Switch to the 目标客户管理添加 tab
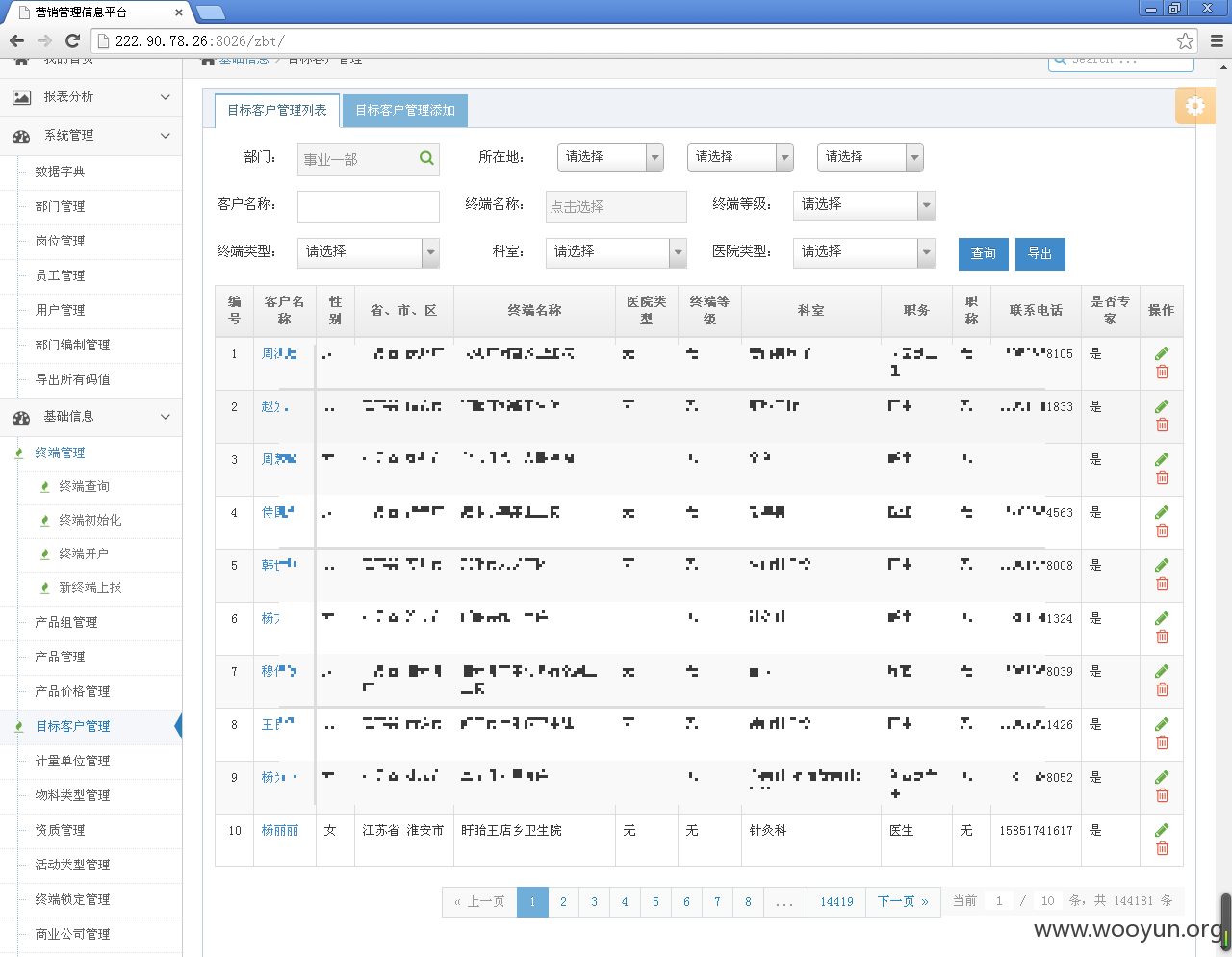The width and height of the screenshot is (1232, 957). (x=405, y=111)
